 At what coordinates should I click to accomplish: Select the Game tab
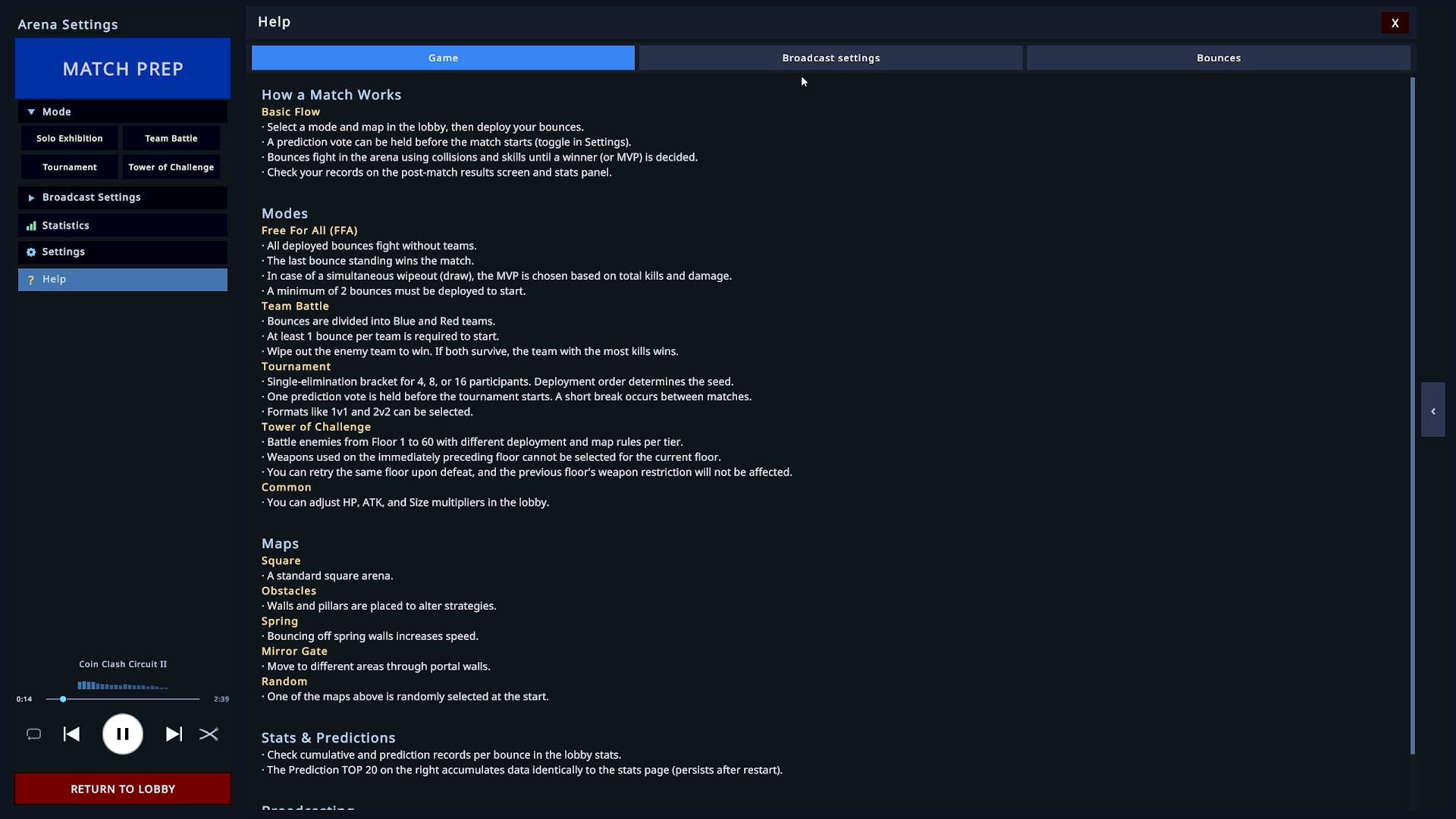tap(443, 58)
